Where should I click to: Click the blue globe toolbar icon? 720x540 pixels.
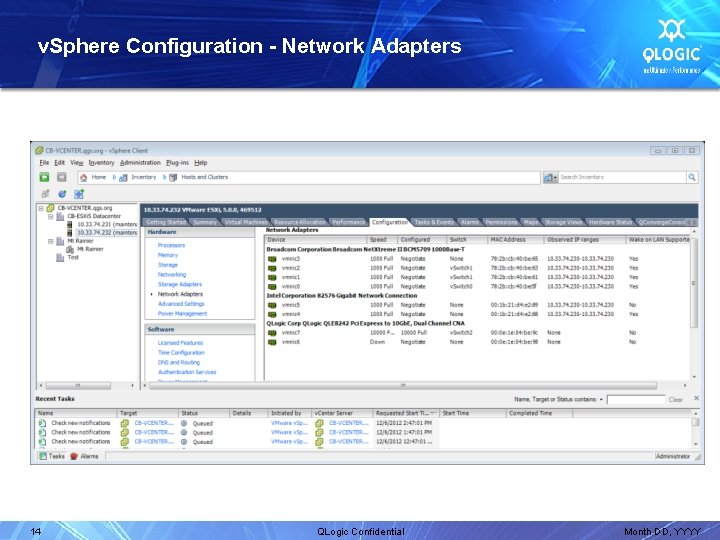tap(62, 194)
